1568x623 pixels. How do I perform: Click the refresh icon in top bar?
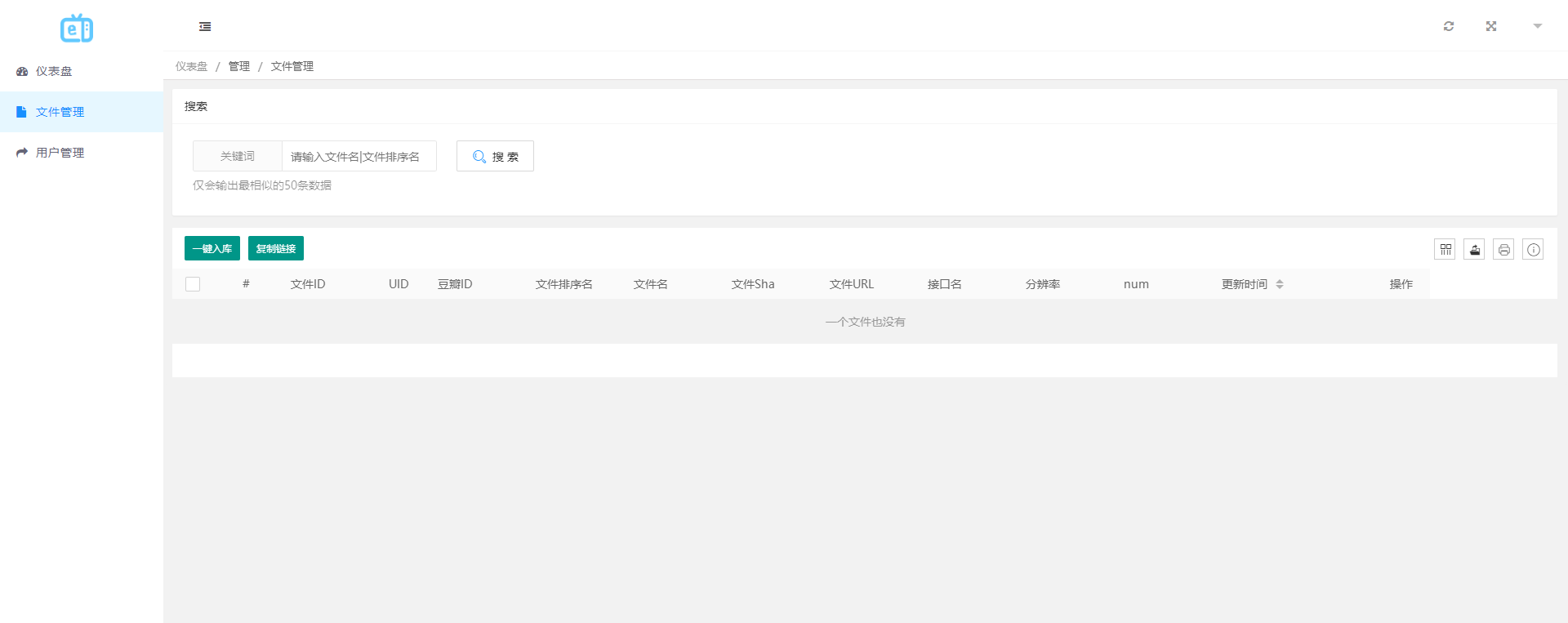pos(1448,26)
